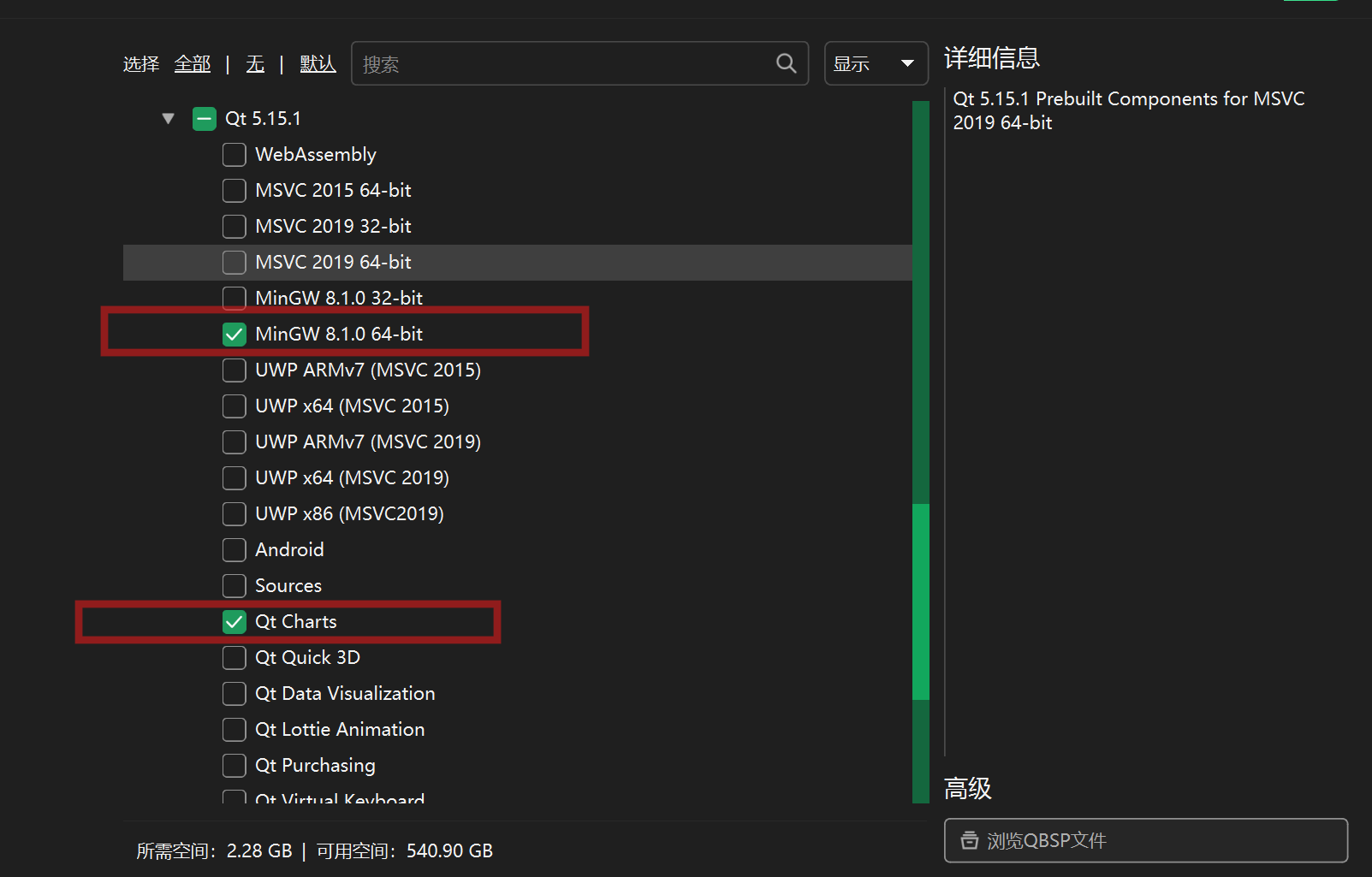Check MSVC 2015 64-bit component

pyautogui.click(x=234, y=191)
